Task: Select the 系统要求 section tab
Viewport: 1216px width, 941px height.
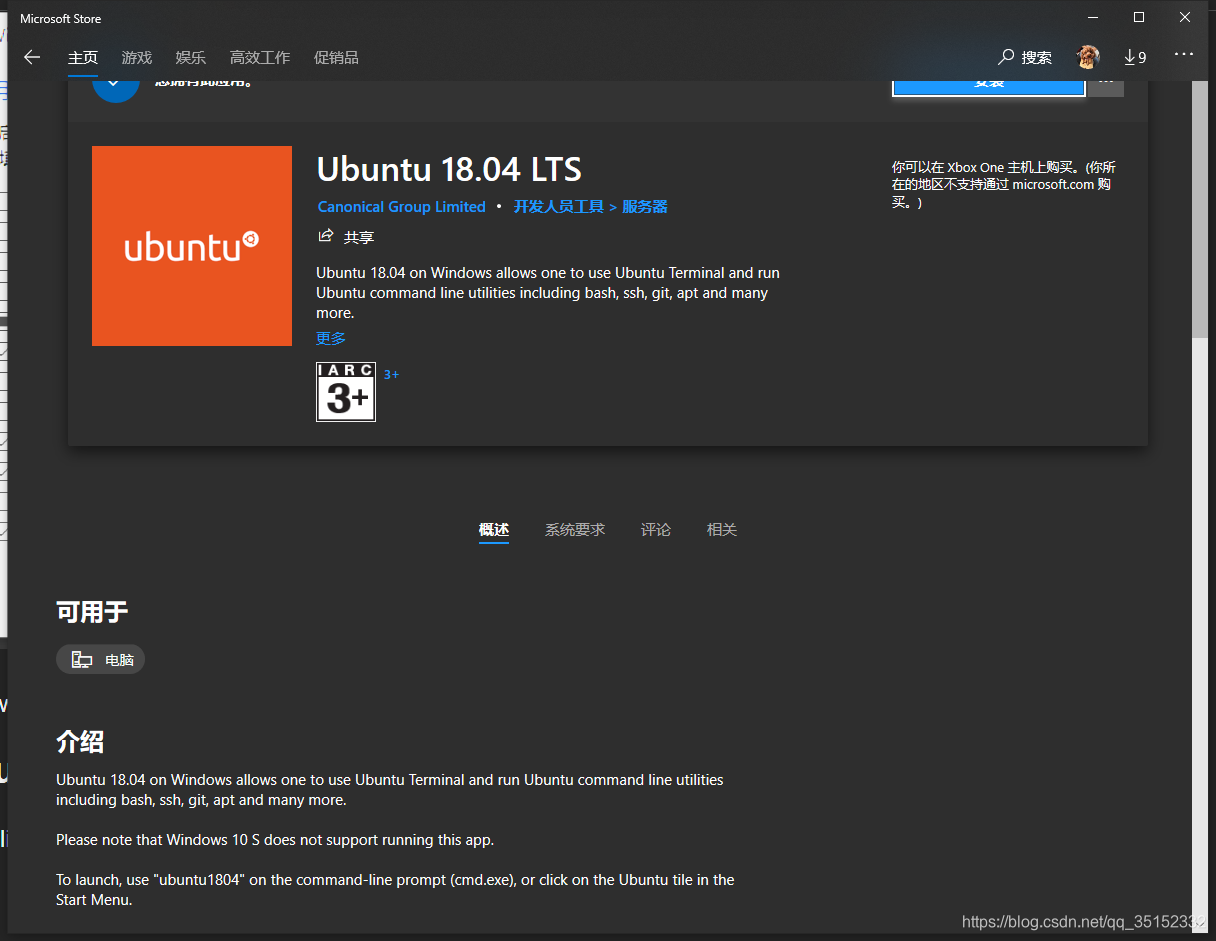Action: coord(575,530)
